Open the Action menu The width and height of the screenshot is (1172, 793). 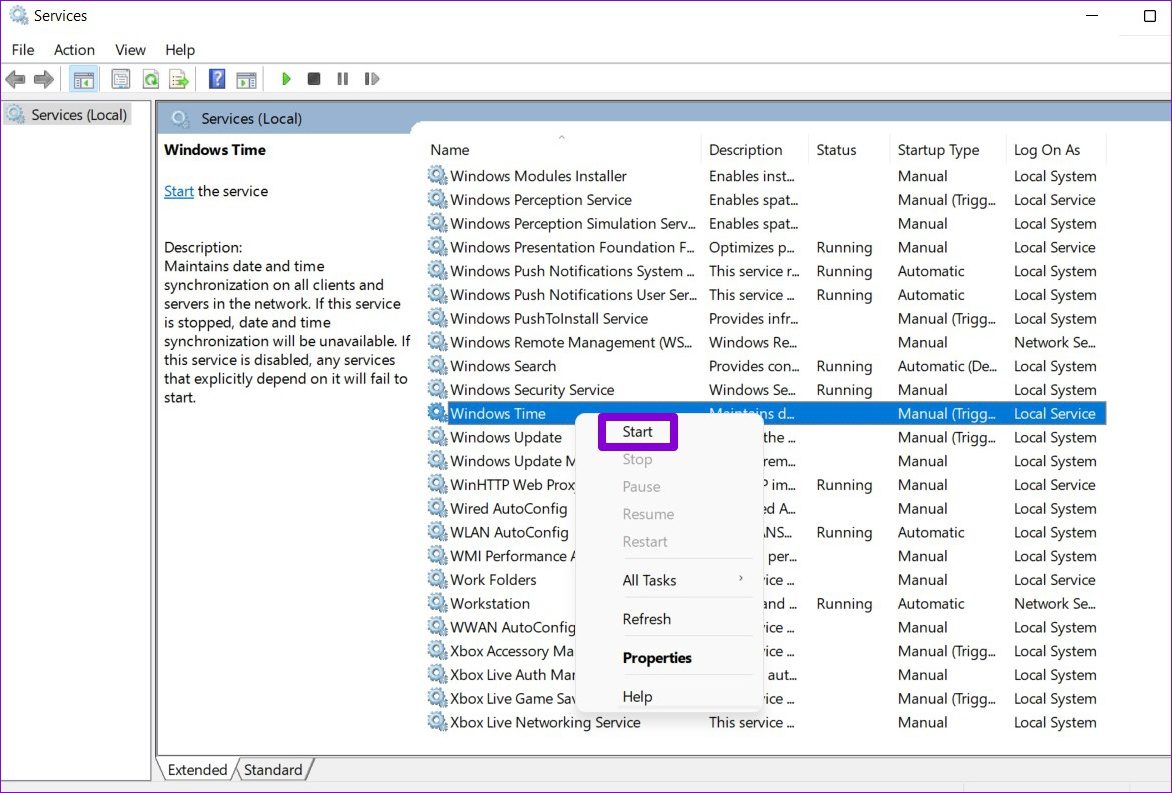point(74,49)
